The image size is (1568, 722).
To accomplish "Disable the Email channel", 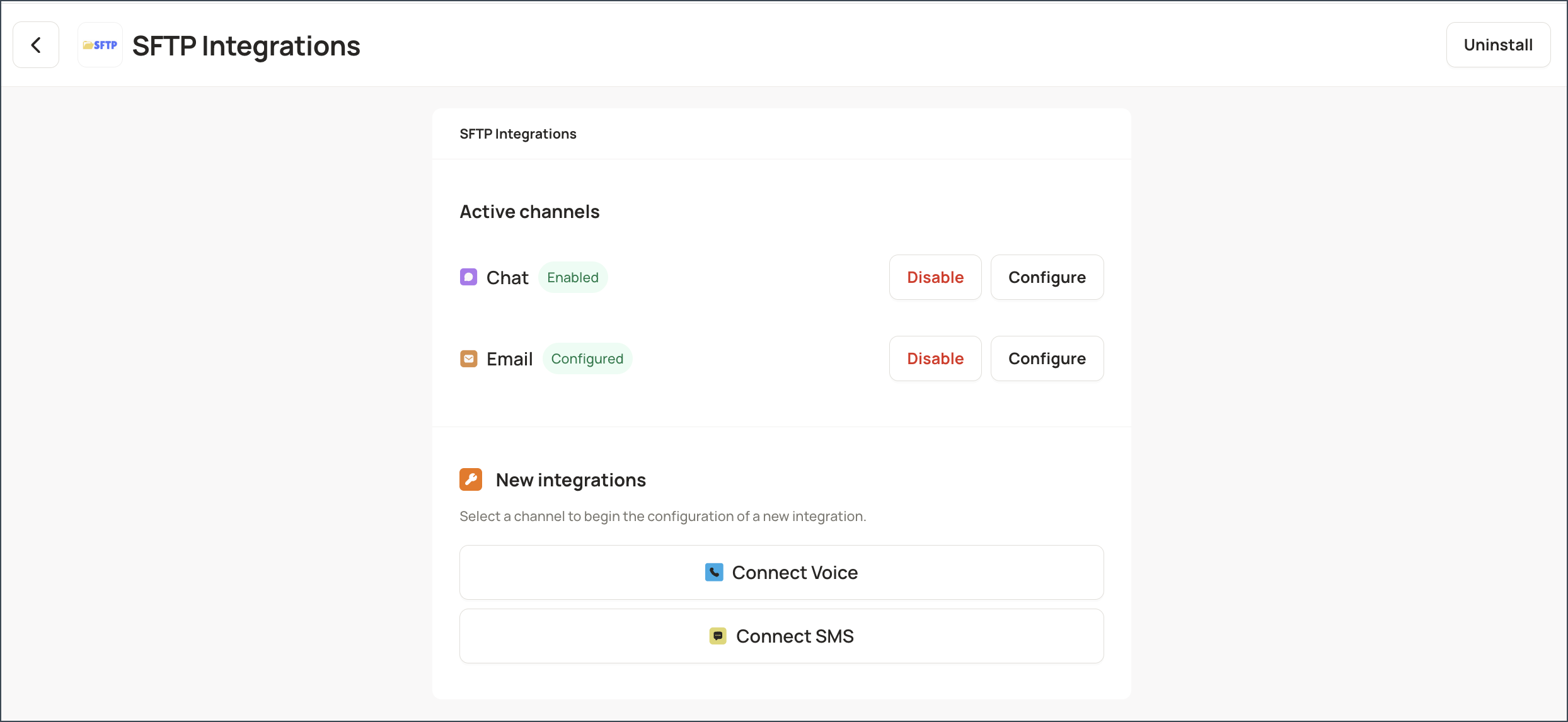I will click(935, 358).
